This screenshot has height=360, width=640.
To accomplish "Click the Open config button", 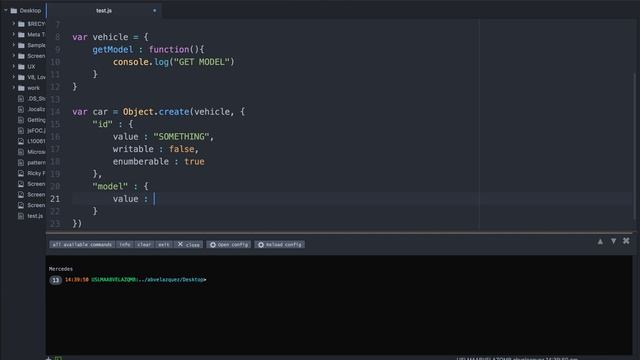I will point(229,244).
